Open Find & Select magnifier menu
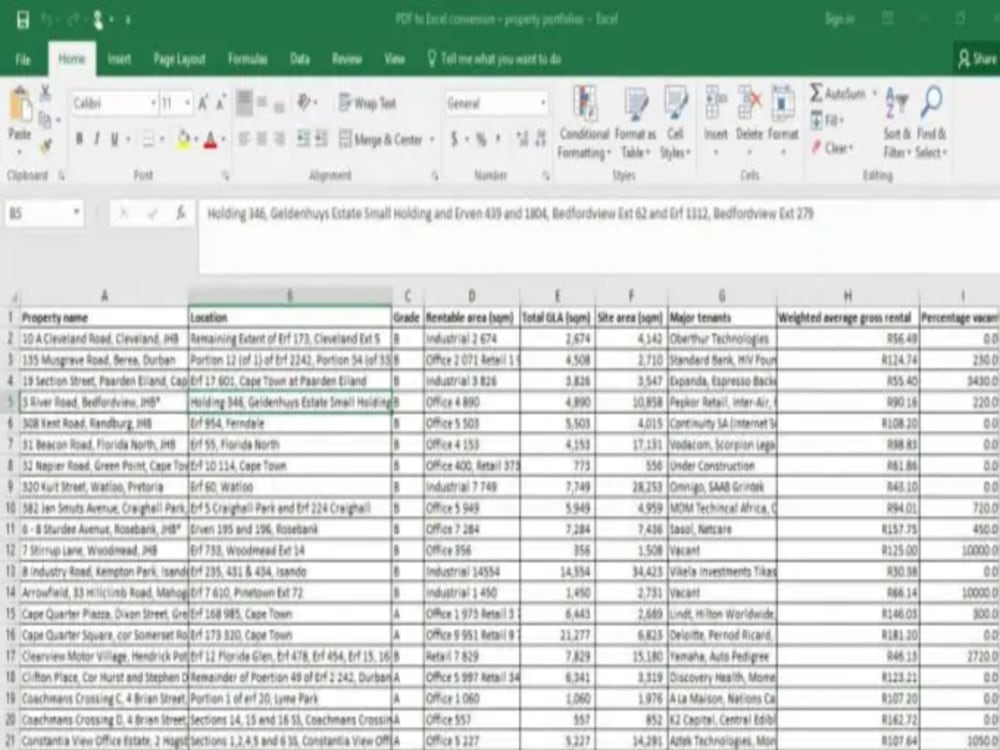This screenshot has height=750, width=1000. (932, 122)
